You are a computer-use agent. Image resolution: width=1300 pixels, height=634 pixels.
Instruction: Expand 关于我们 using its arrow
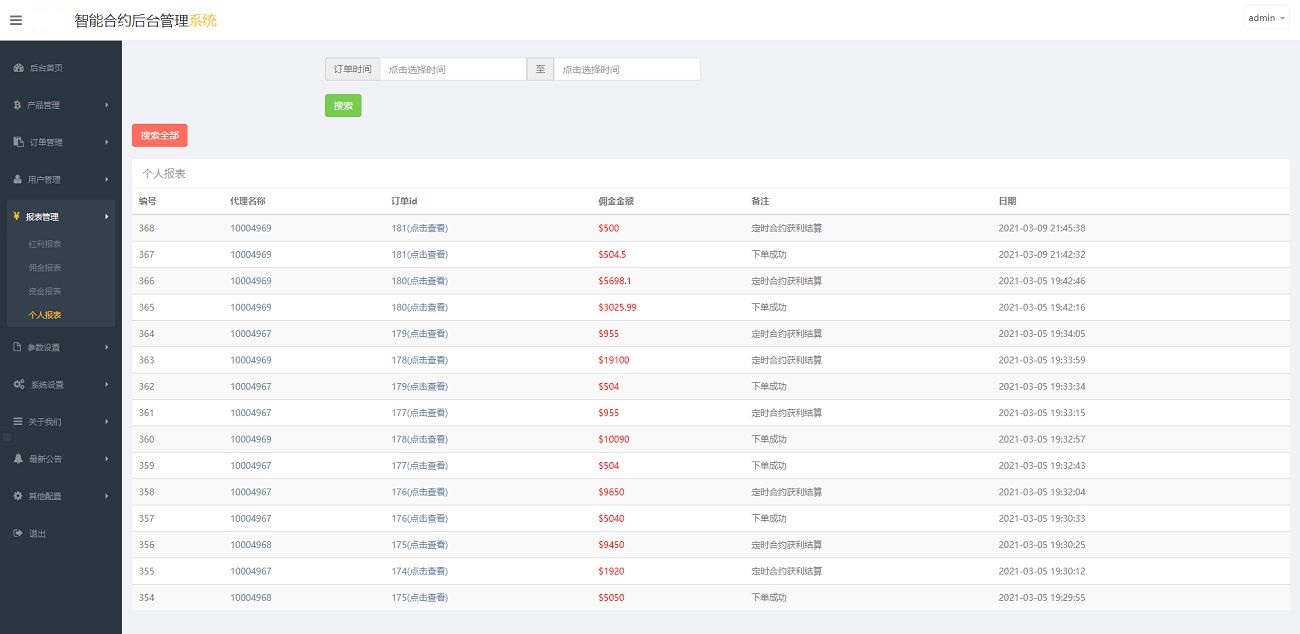(x=107, y=421)
